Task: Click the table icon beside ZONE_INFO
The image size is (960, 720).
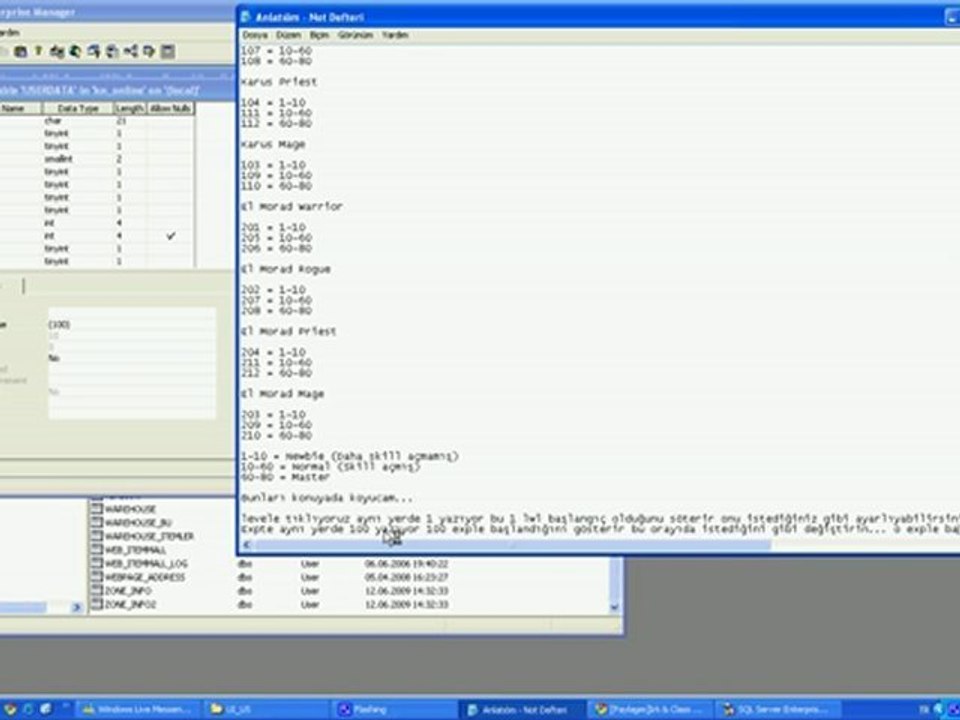Action: tap(97, 590)
